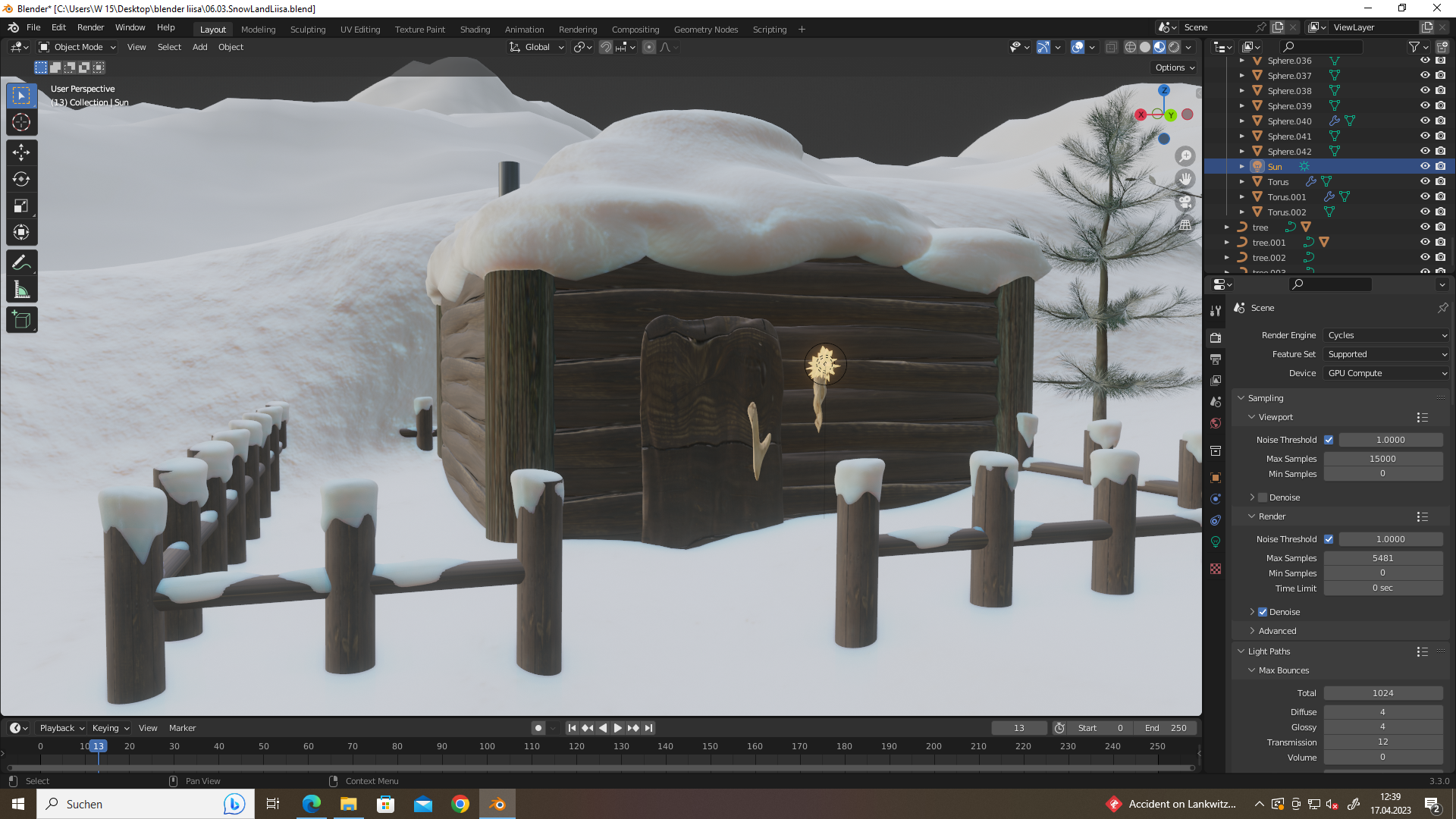This screenshot has height=819, width=1456.
Task: Hide Sphere.040 with its eye icon
Action: click(x=1425, y=121)
